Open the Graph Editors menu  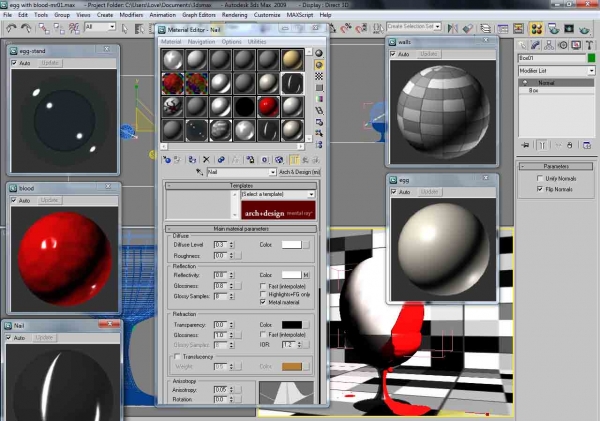pyautogui.click(x=199, y=15)
